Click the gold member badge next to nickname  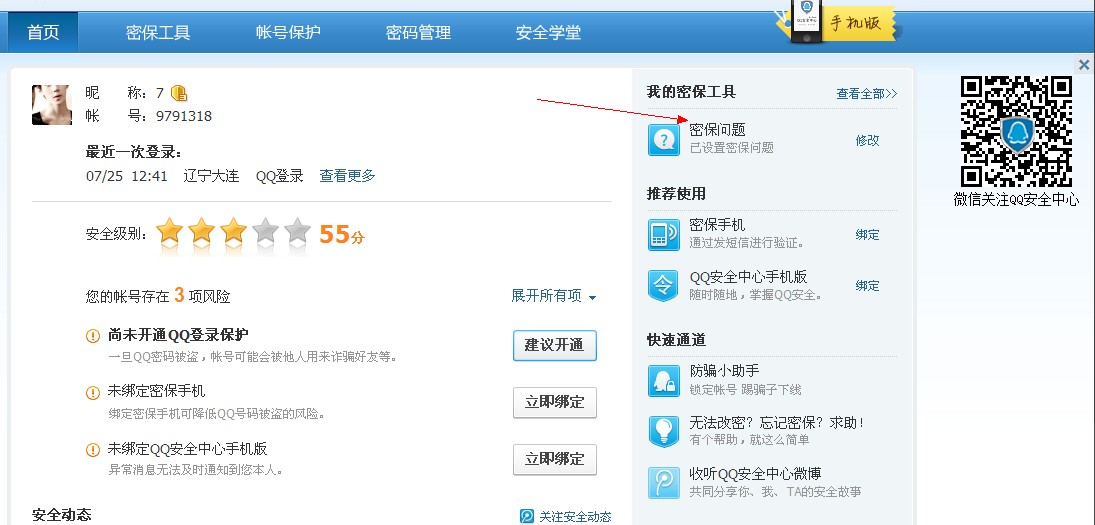(179, 93)
